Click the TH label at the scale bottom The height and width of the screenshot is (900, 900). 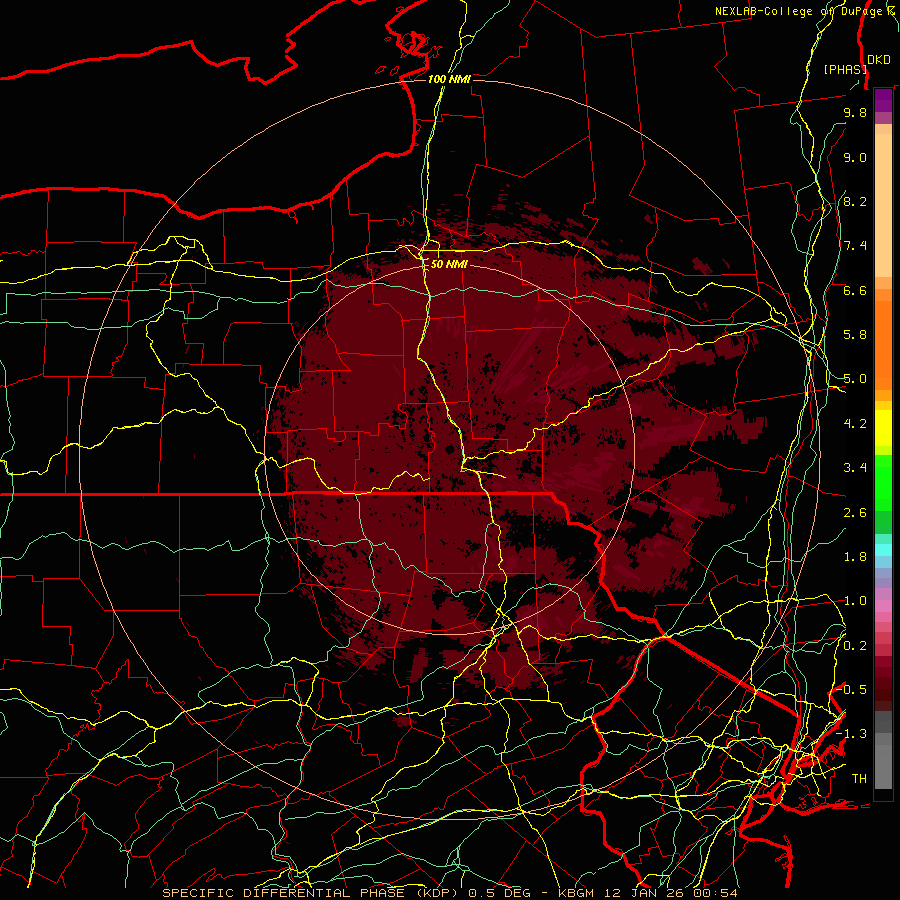(x=859, y=779)
